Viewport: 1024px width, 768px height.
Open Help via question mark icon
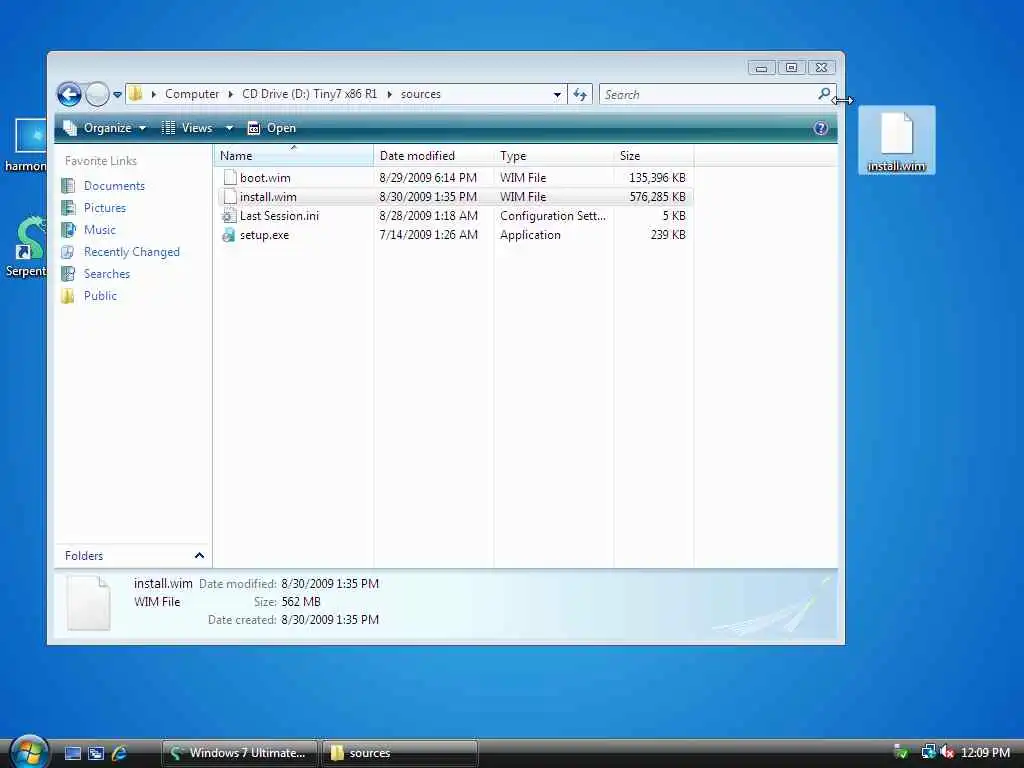[821, 128]
